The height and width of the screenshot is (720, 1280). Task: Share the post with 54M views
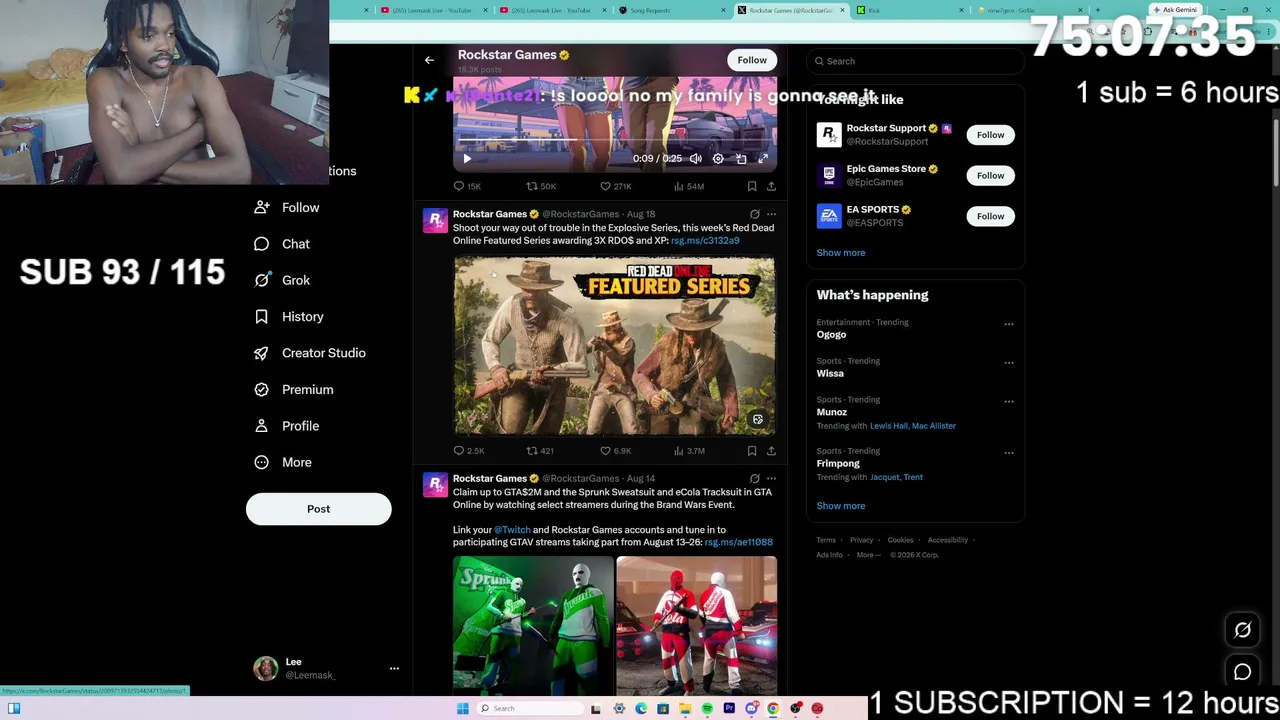pyautogui.click(x=771, y=186)
